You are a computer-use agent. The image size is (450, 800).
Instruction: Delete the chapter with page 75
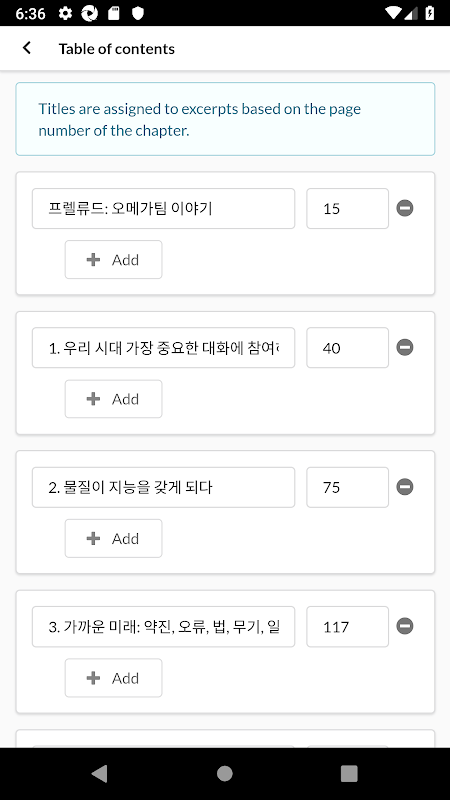point(405,487)
